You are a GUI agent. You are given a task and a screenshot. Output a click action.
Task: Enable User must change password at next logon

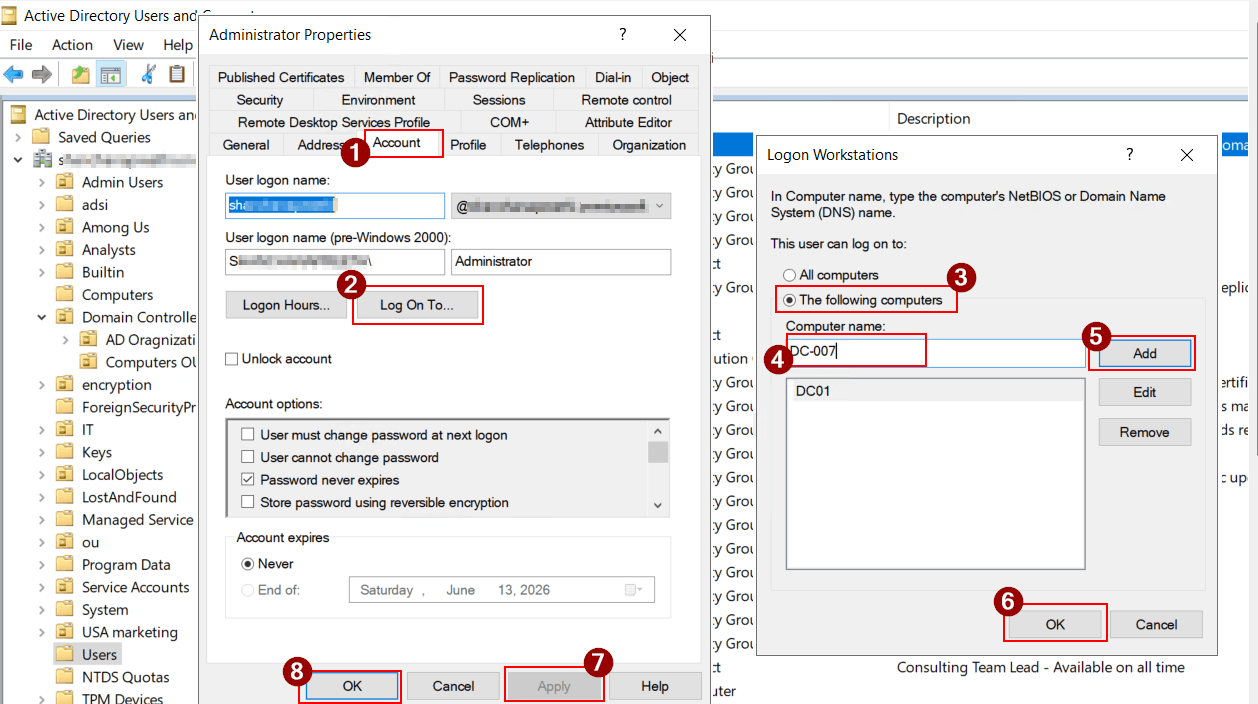tap(248, 435)
